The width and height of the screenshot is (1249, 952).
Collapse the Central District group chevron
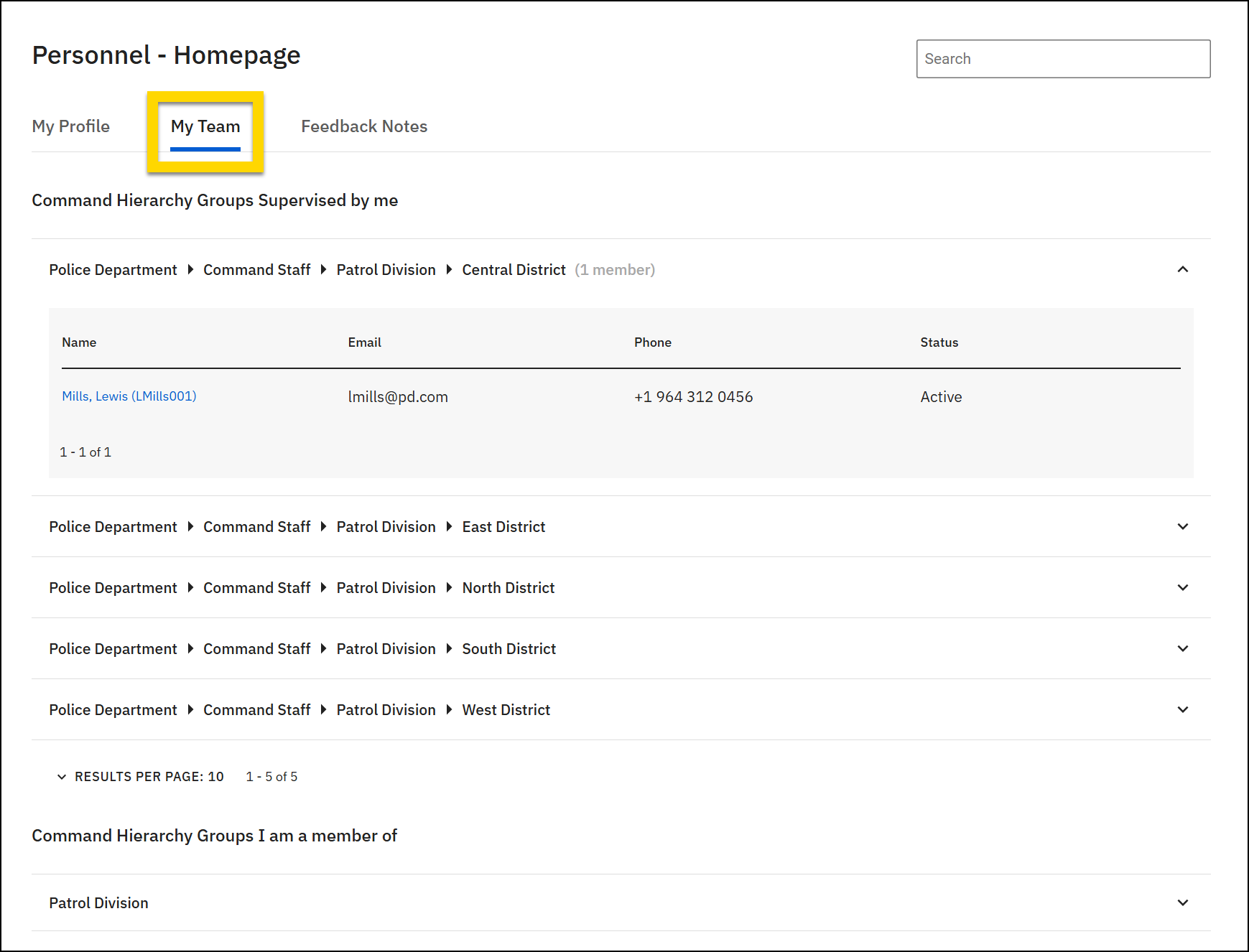click(x=1183, y=269)
